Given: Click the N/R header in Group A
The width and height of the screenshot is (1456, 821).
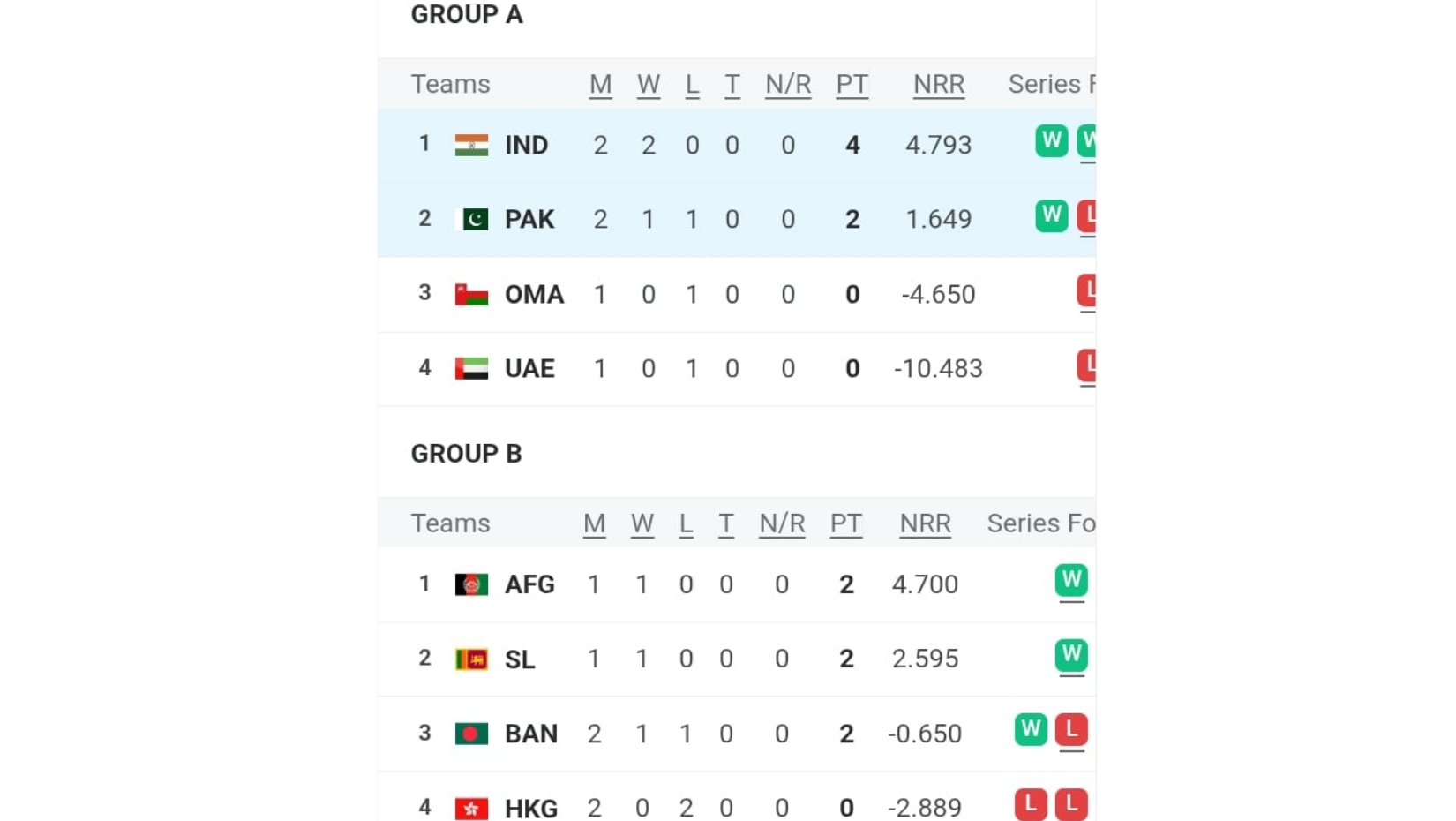Looking at the screenshot, I should pyautogui.click(x=788, y=84).
